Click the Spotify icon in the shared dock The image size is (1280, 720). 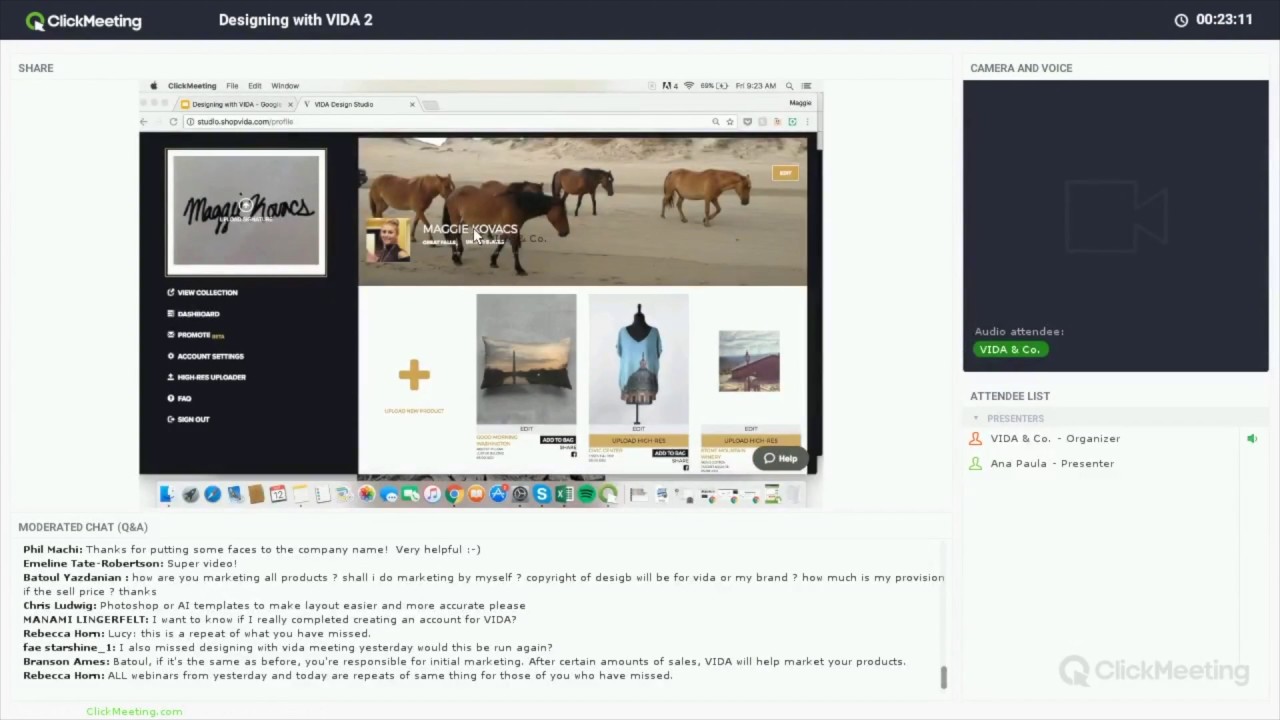point(587,494)
